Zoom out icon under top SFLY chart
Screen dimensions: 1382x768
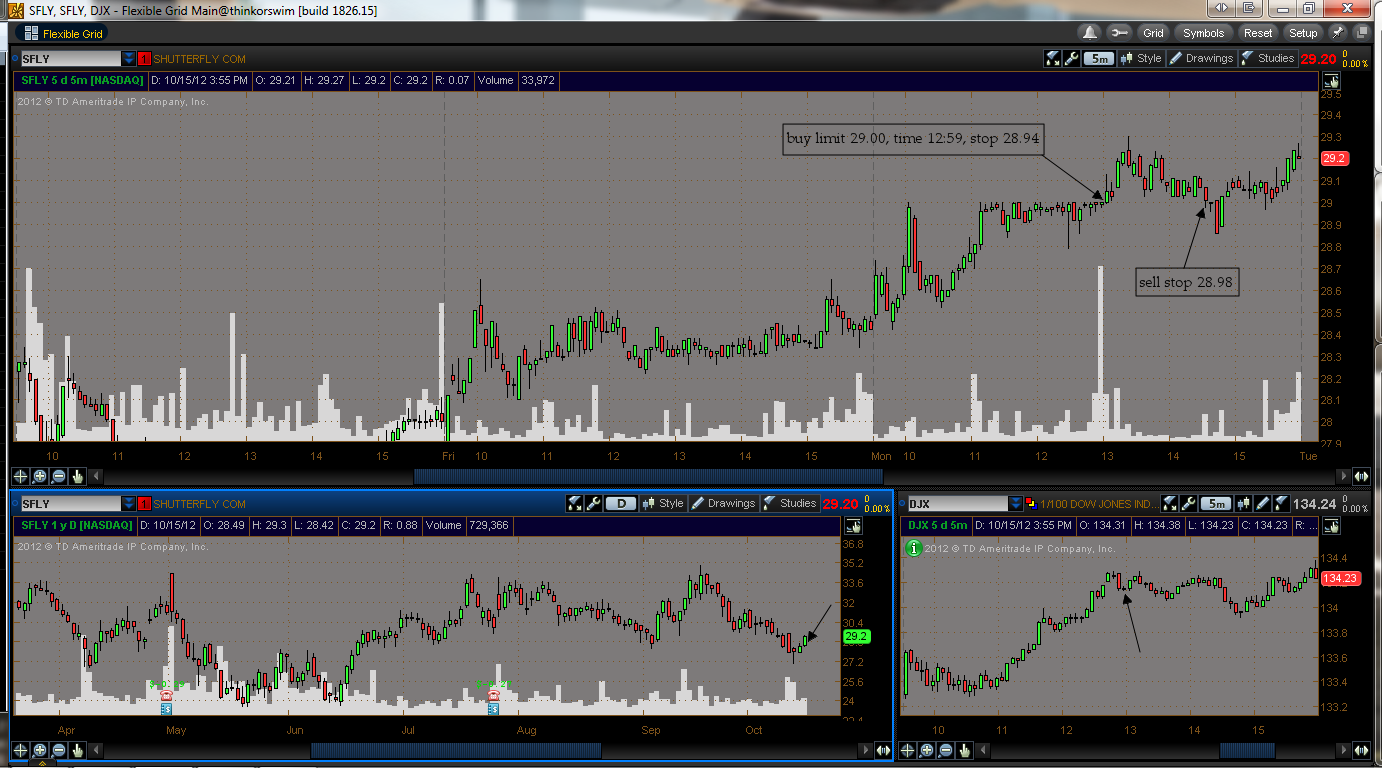(59, 477)
